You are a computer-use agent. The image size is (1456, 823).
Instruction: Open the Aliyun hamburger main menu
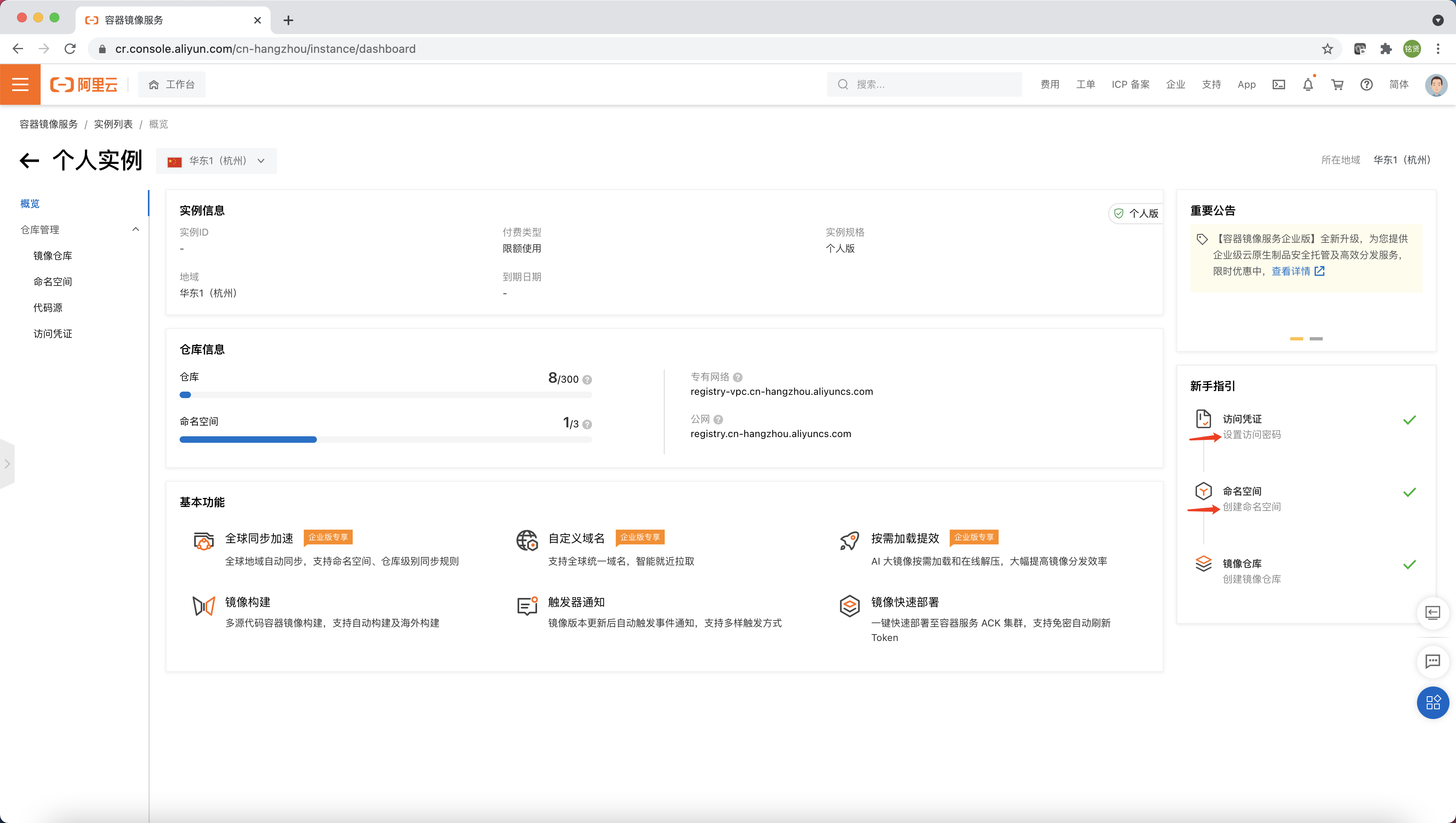coord(20,84)
